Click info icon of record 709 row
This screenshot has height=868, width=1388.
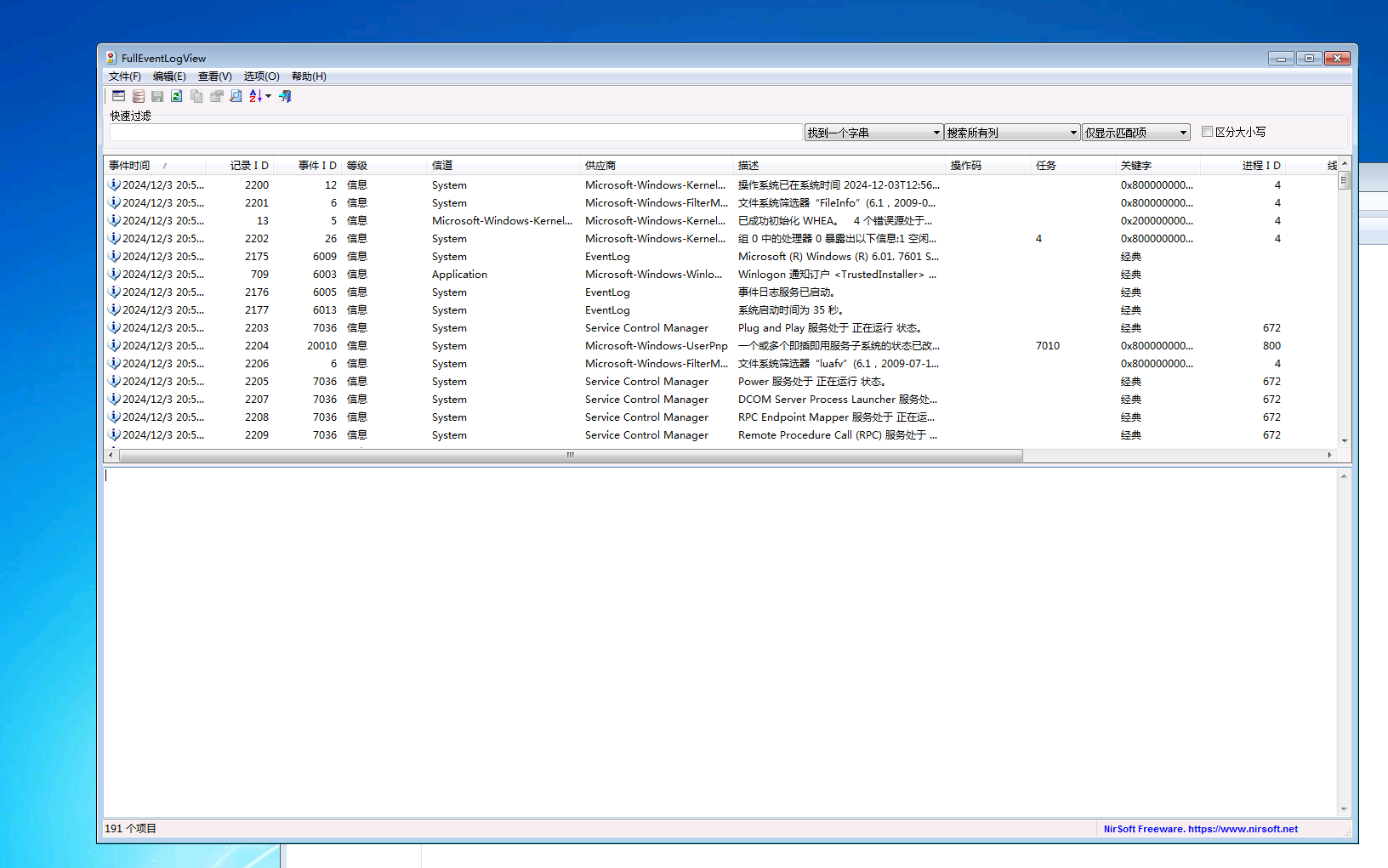point(114,274)
